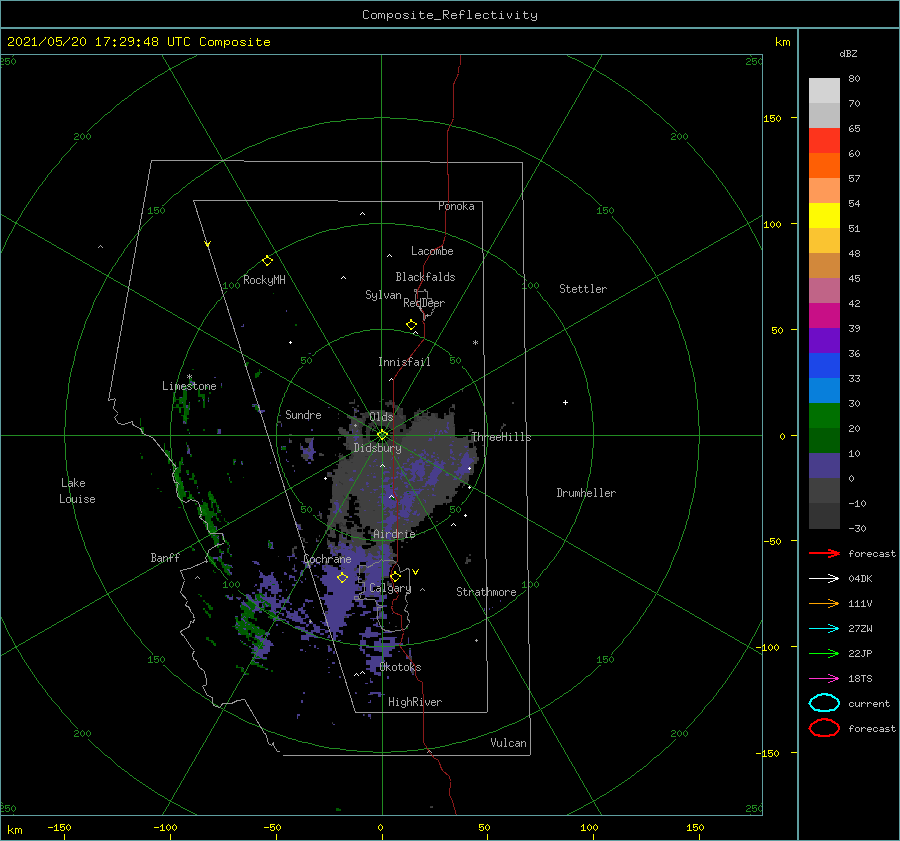Pick the bright yellow 51–54 dBZ swatch
This screenshot has width=900, height=841.
coord(824,216)
